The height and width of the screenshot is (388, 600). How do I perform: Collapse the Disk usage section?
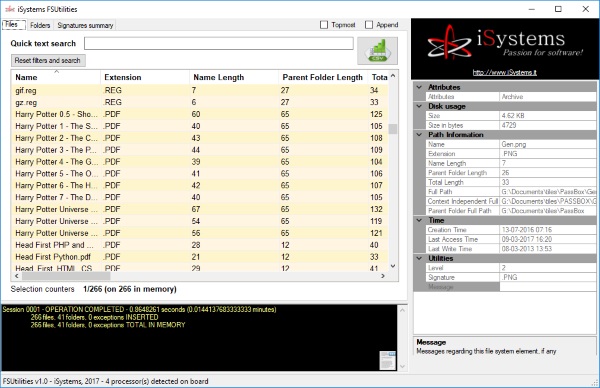tap(419, 106)
